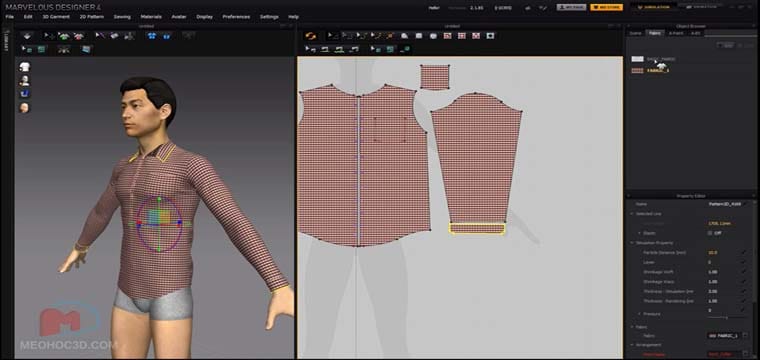Switch to the Fabric tab in Object Browser
760x360 pixels.
654,33
